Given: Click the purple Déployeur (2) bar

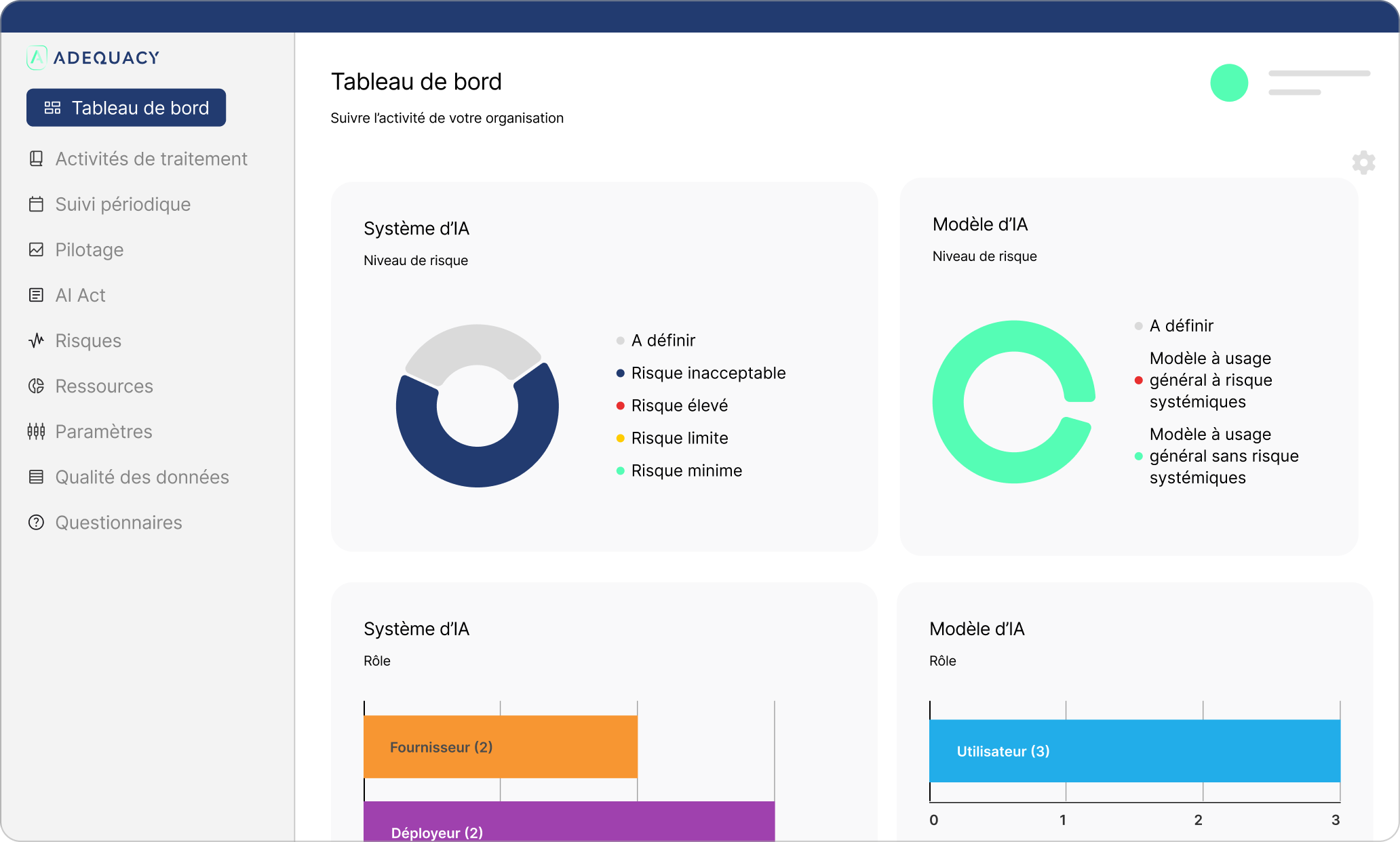Looking at the screenshot, I should click(568, 822).
